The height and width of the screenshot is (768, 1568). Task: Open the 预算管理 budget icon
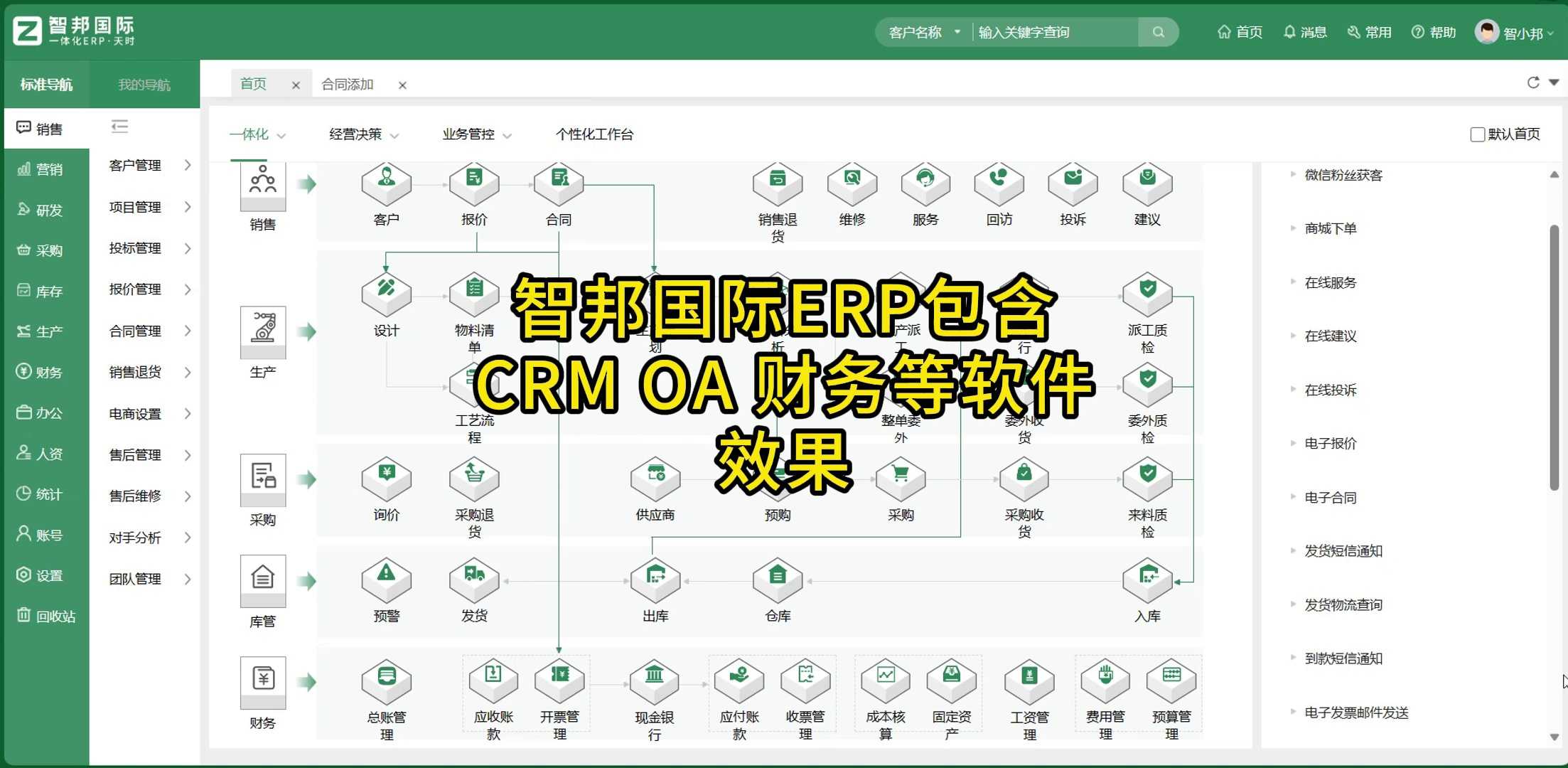click(x=1171, y=681)
